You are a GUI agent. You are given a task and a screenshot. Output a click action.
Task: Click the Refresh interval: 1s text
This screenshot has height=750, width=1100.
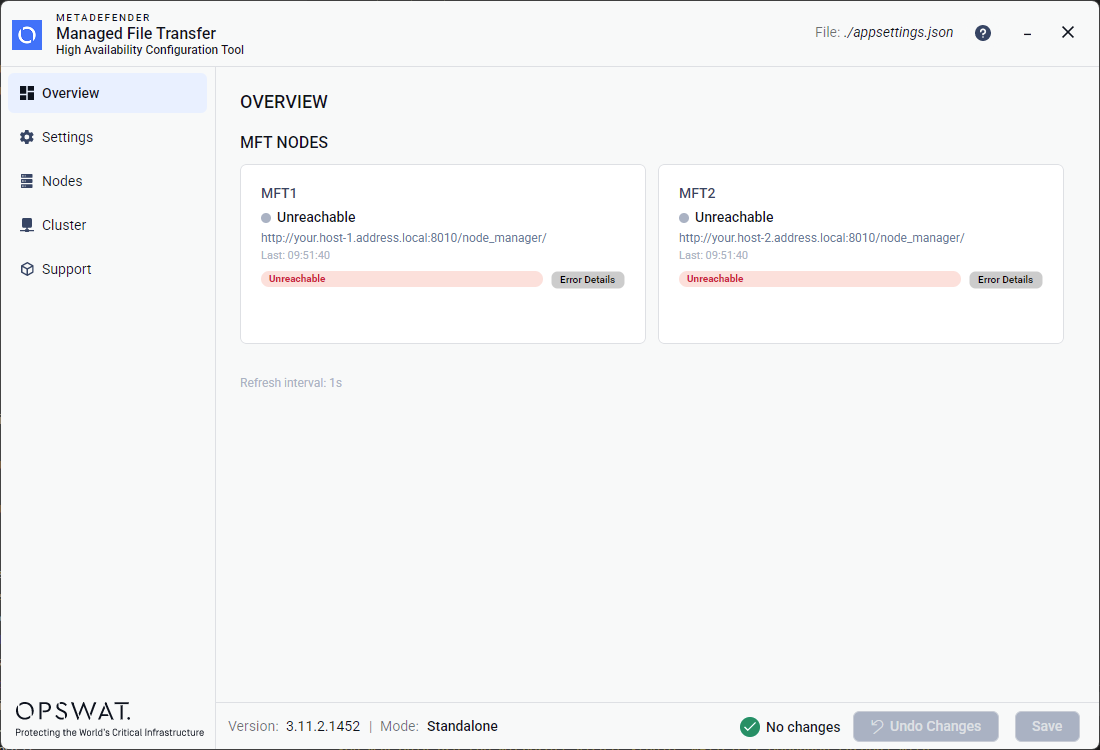(290, 382)
